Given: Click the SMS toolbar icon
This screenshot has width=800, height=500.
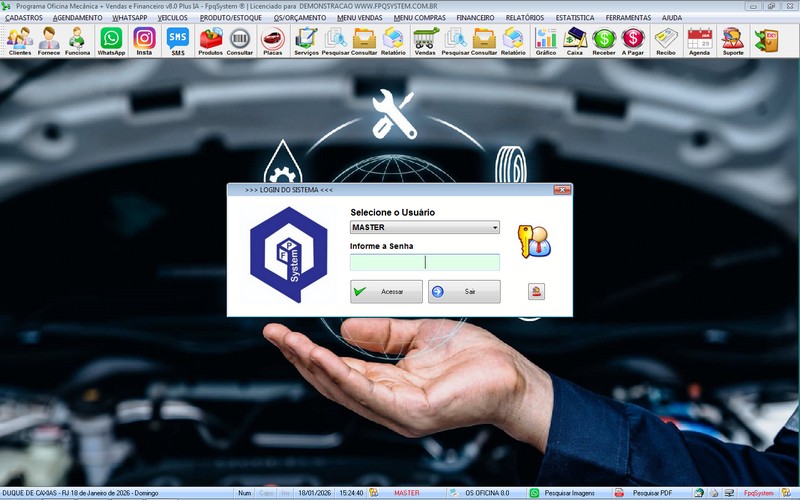Looking at the screenshot, I should [177, 40].
